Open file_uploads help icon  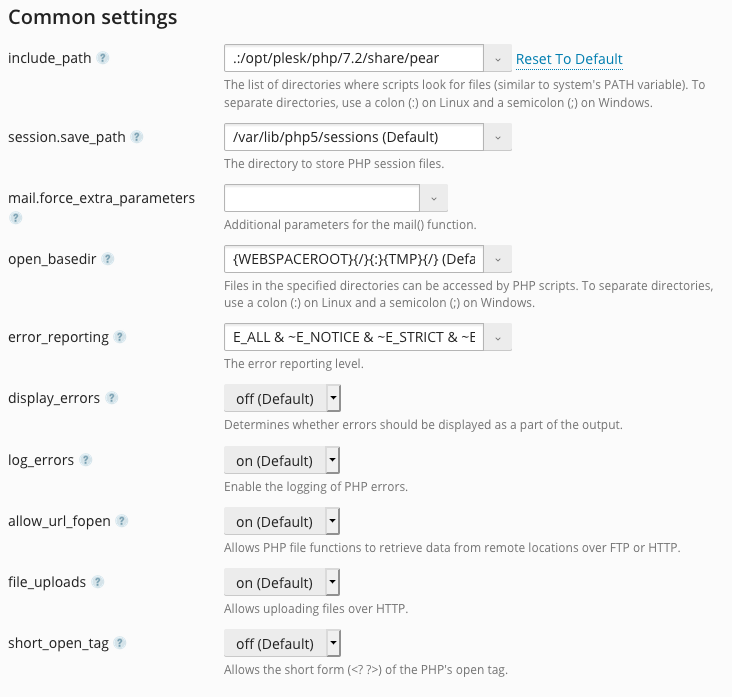click(98, 582)
